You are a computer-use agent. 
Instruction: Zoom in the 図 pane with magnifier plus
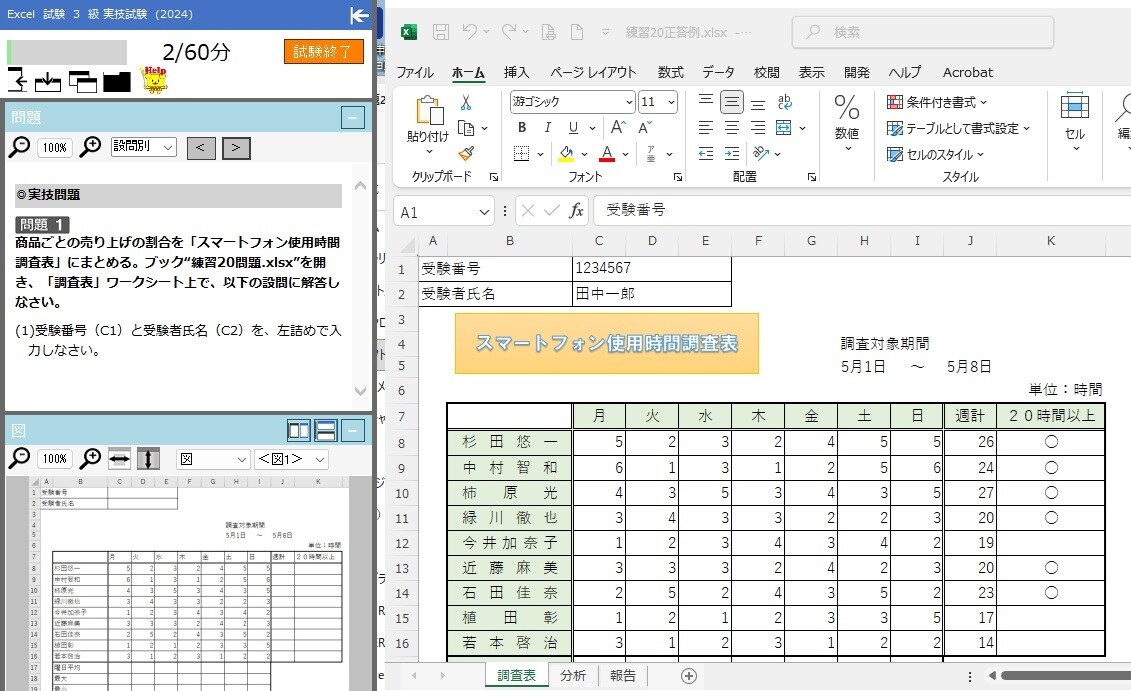coord(90,458)
